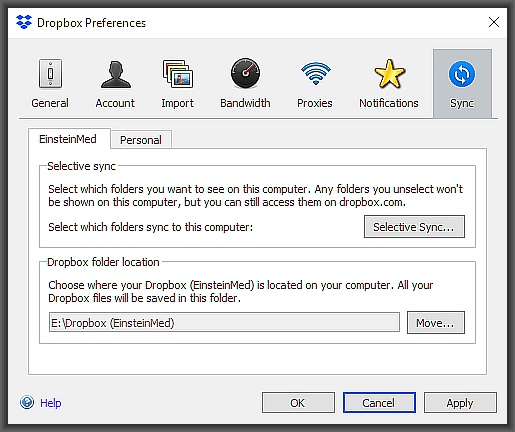Click the Move... button
Viewport: 515px width, 432px height.
[x=436, y=323]
